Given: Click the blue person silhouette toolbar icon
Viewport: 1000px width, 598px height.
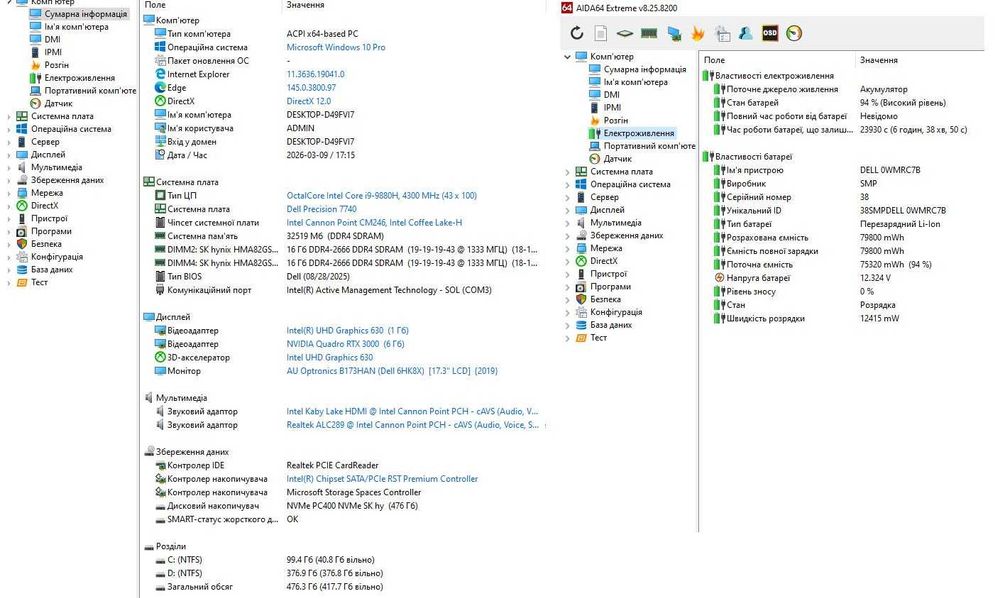Looking at the screenshot, I should coord(746,33).
